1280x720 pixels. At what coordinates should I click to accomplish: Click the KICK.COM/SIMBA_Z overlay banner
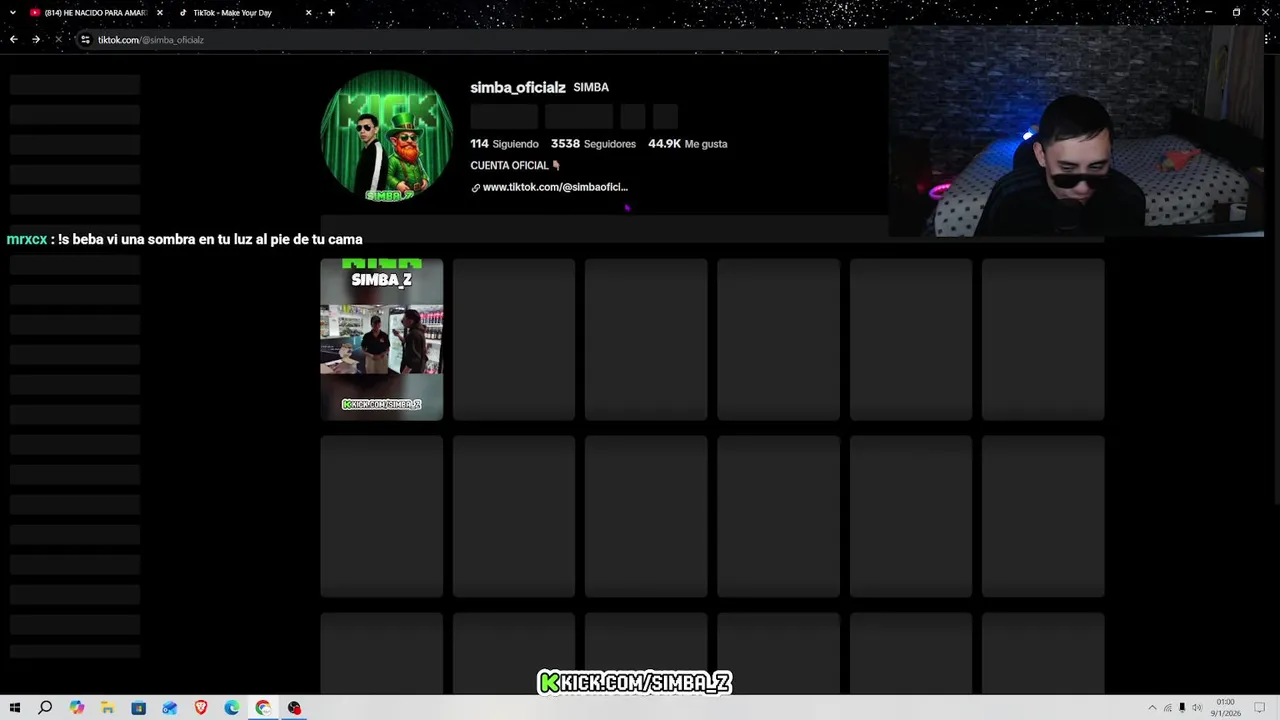click(x=635, y=683)
